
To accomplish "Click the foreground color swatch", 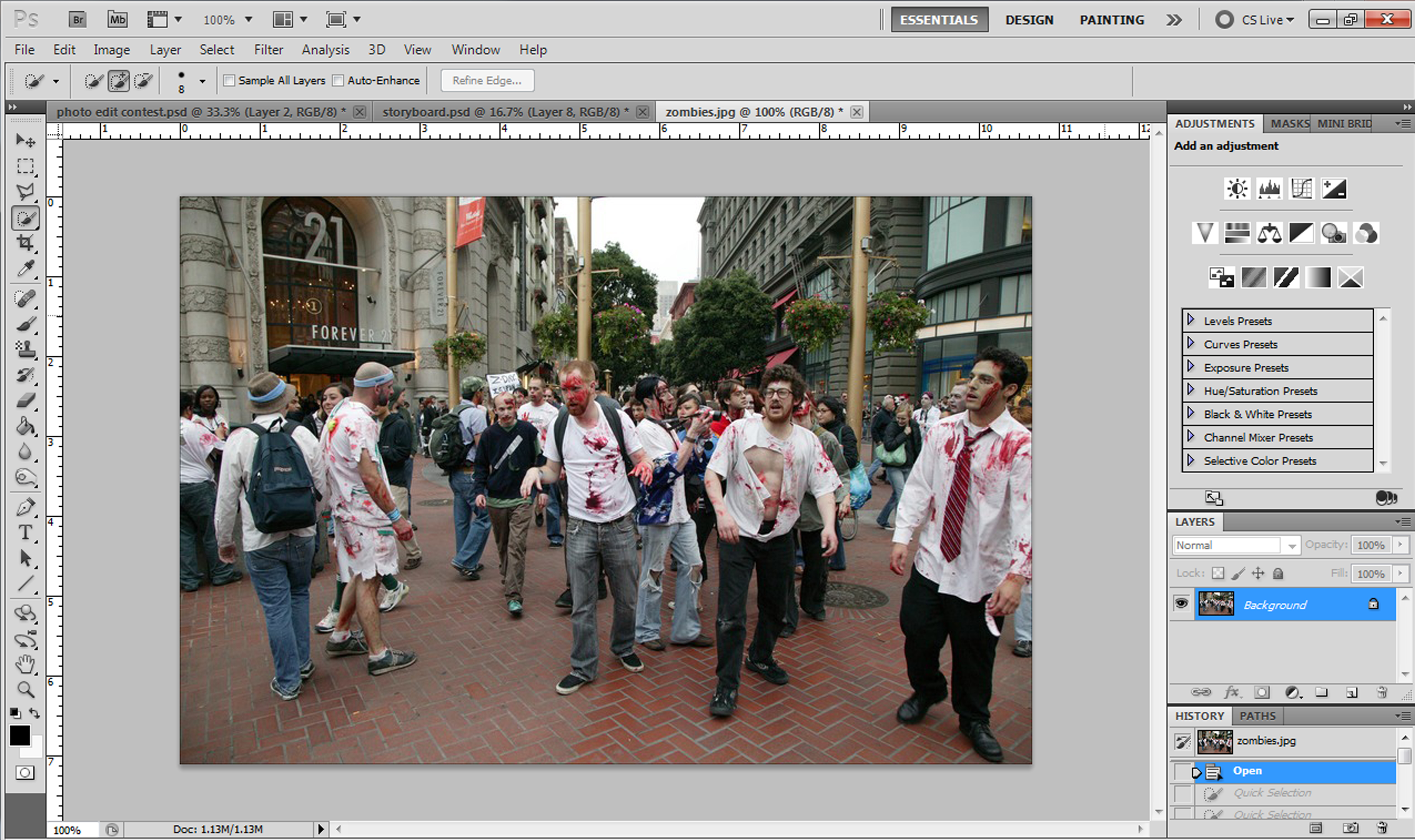I will click(x=19, y=735).
